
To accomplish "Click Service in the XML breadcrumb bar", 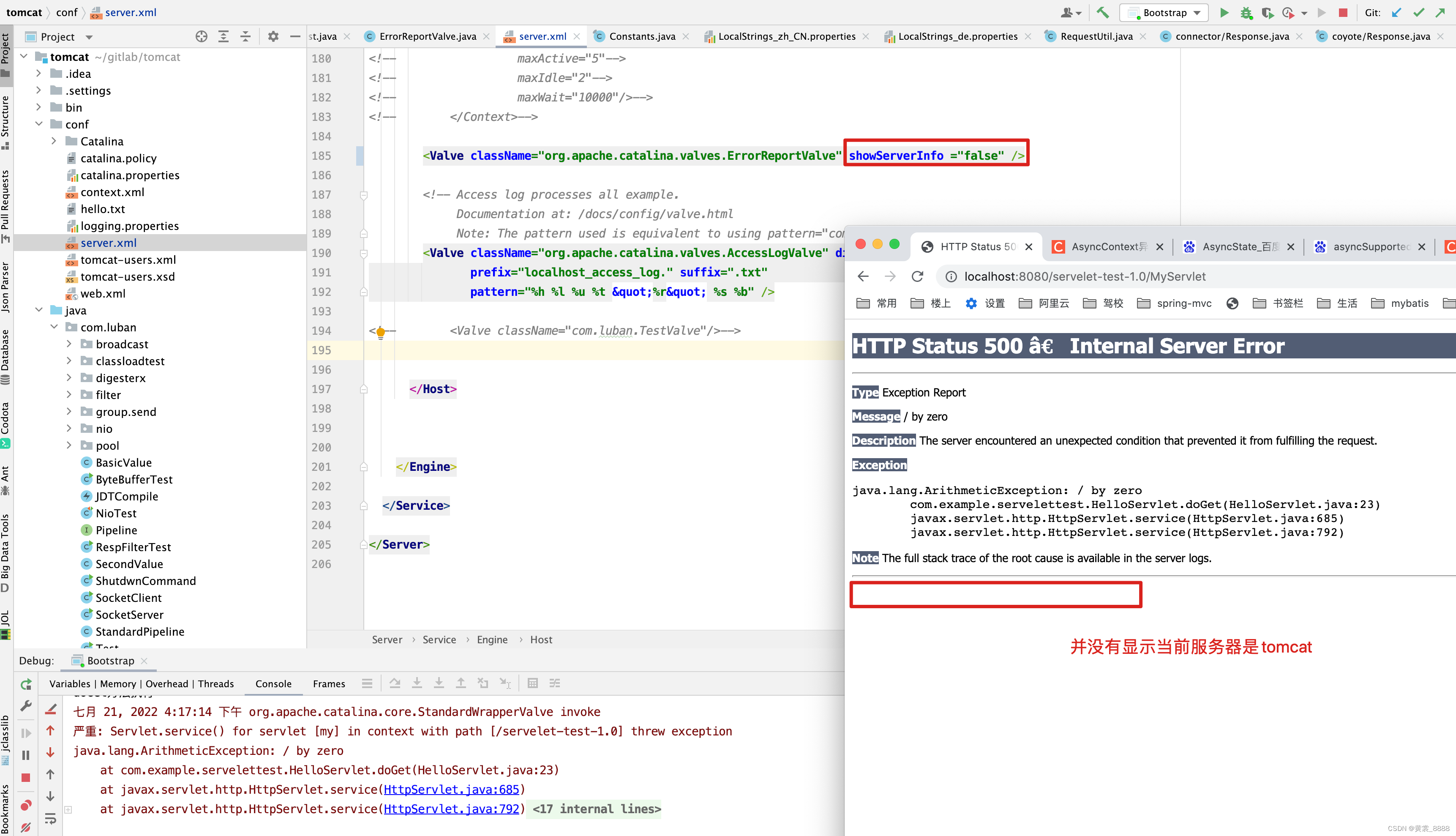I will [439, 639].
